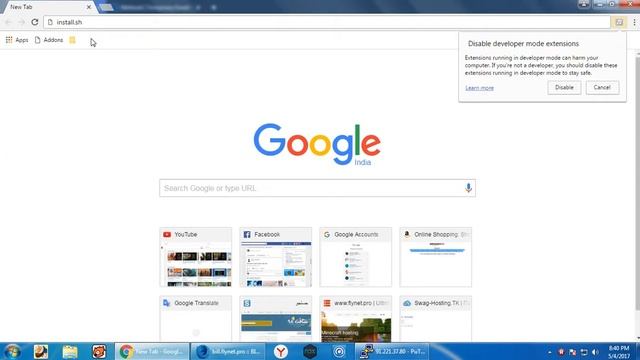Switch to the PuTTY session taskbar button

(x=392, y=351)
